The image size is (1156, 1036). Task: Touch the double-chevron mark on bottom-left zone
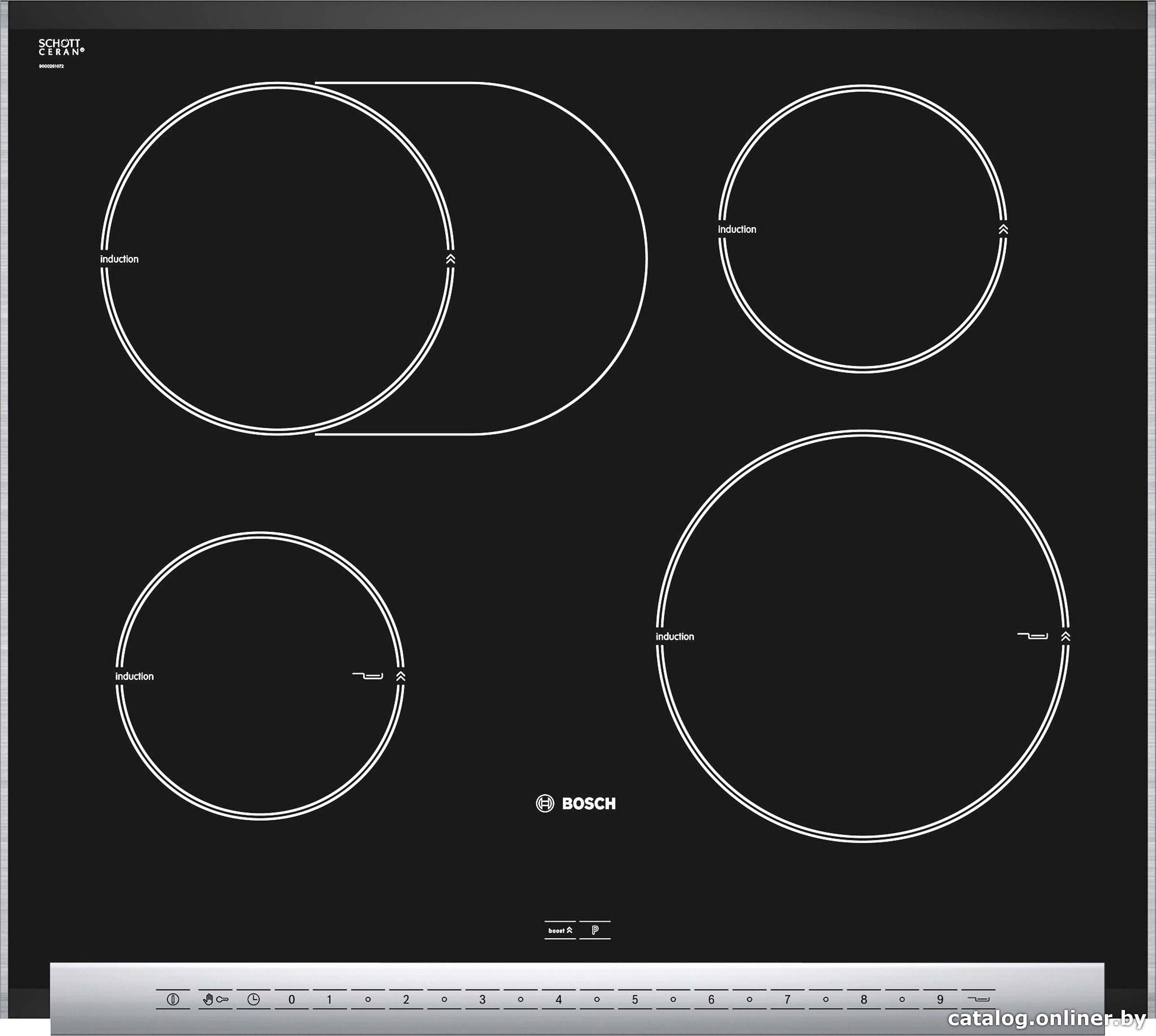[x=401, y=676]
